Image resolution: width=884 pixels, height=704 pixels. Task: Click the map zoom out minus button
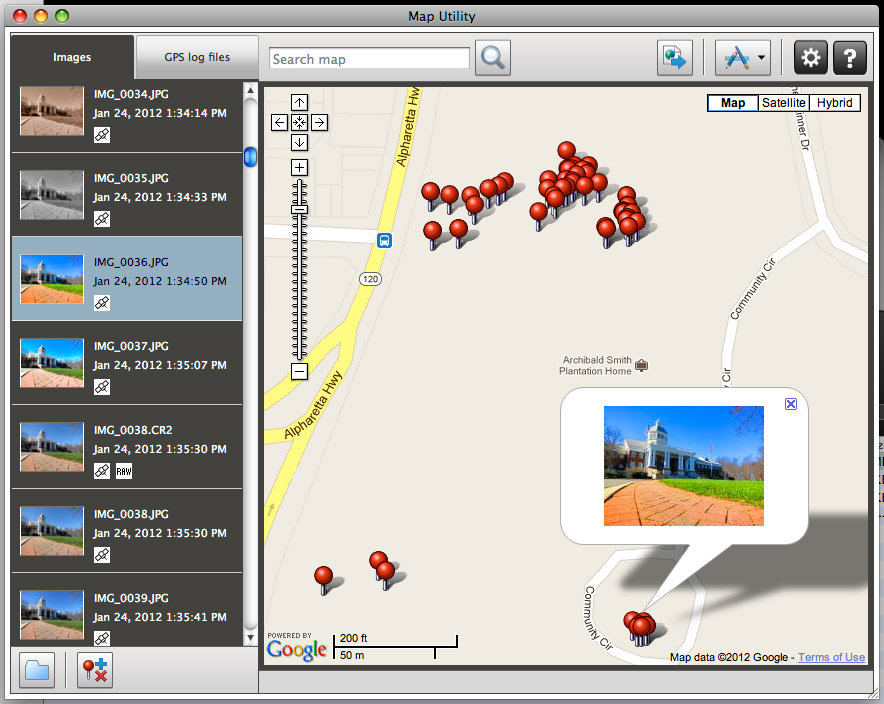[299, 372]
